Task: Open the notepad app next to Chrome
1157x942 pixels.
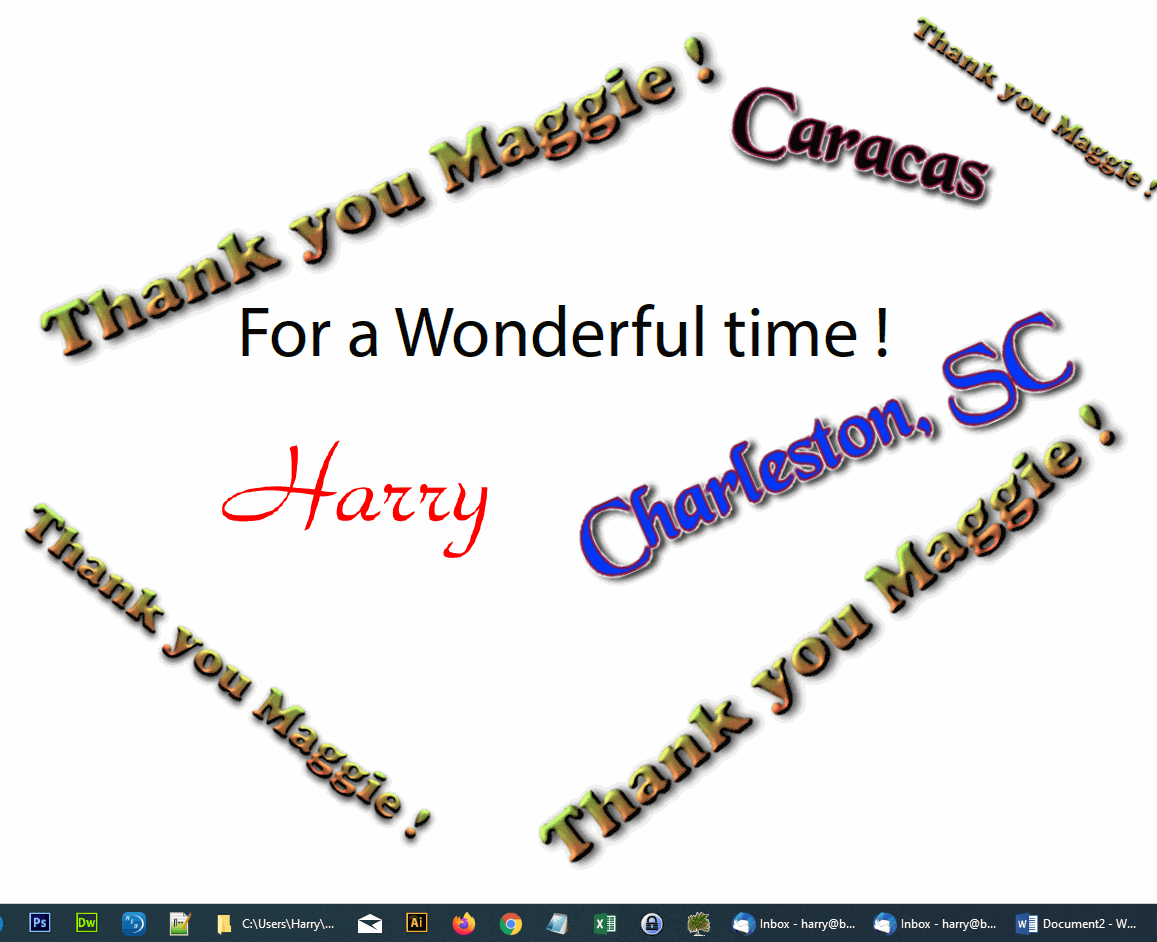Action: click(x=558, y=923)
